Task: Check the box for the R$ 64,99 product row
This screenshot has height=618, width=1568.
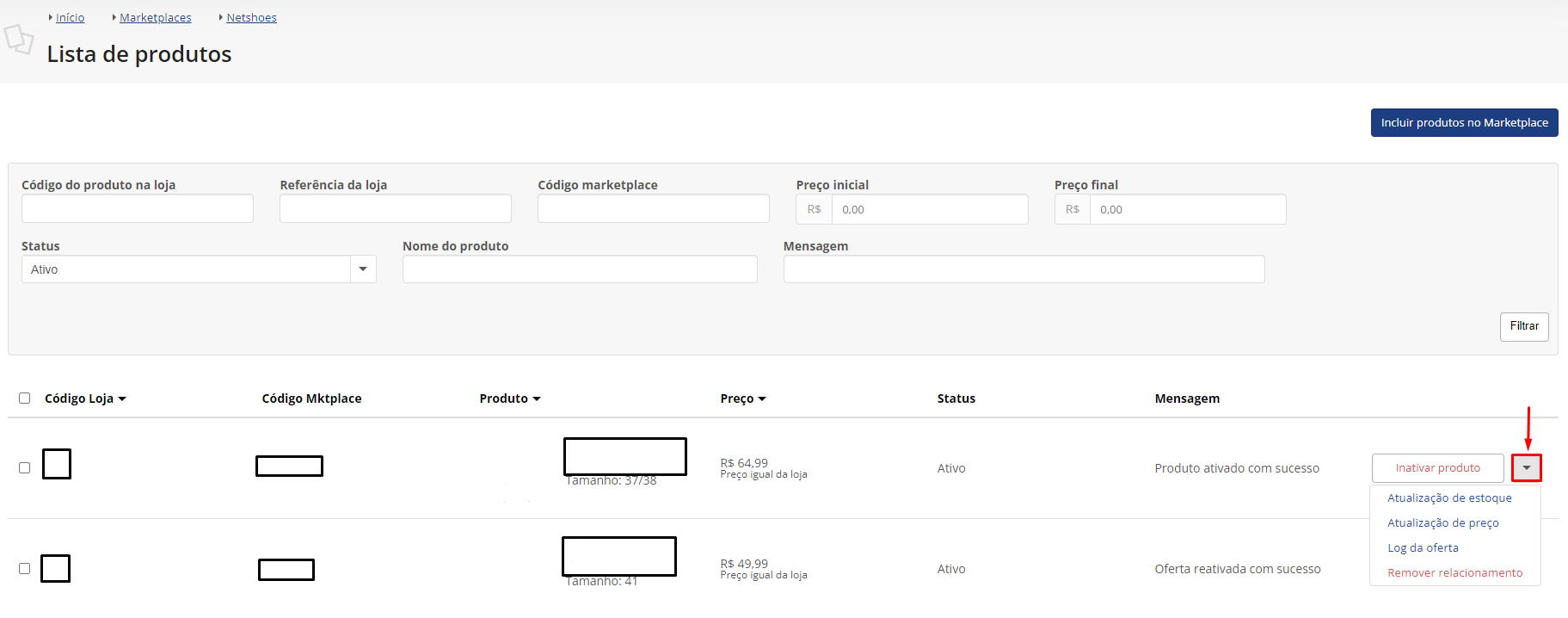Action: [25, 468]
